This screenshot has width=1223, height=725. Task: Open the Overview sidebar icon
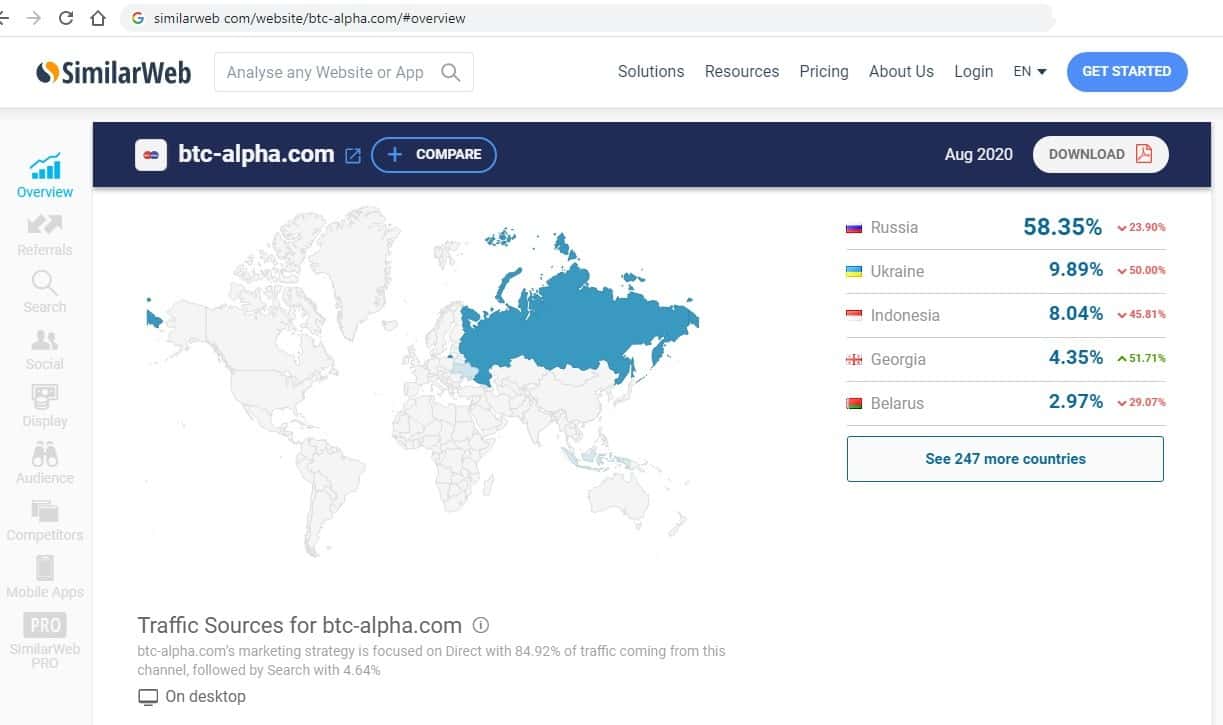[45, 167]
